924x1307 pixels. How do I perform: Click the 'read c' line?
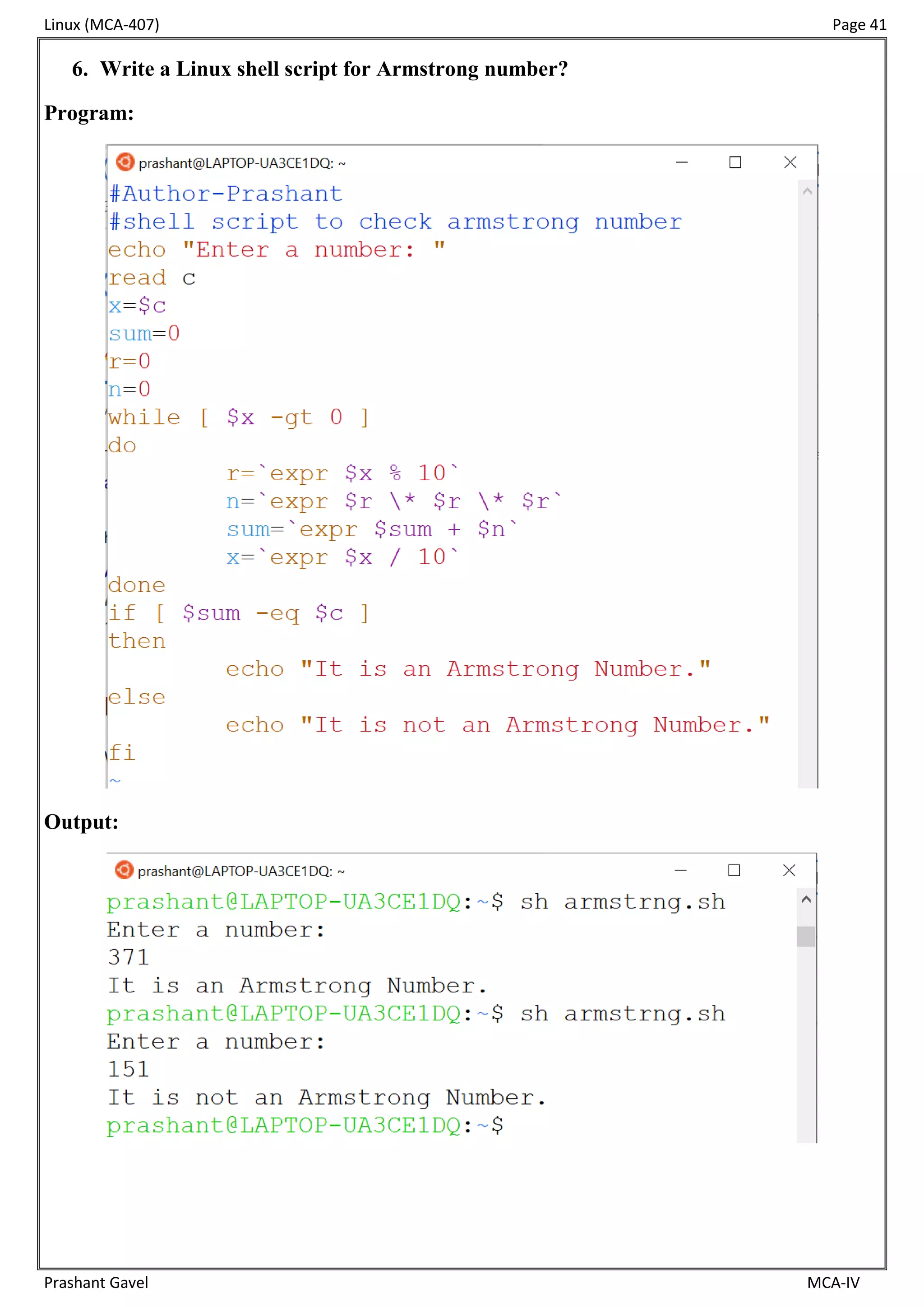click(x=152, y=277)
